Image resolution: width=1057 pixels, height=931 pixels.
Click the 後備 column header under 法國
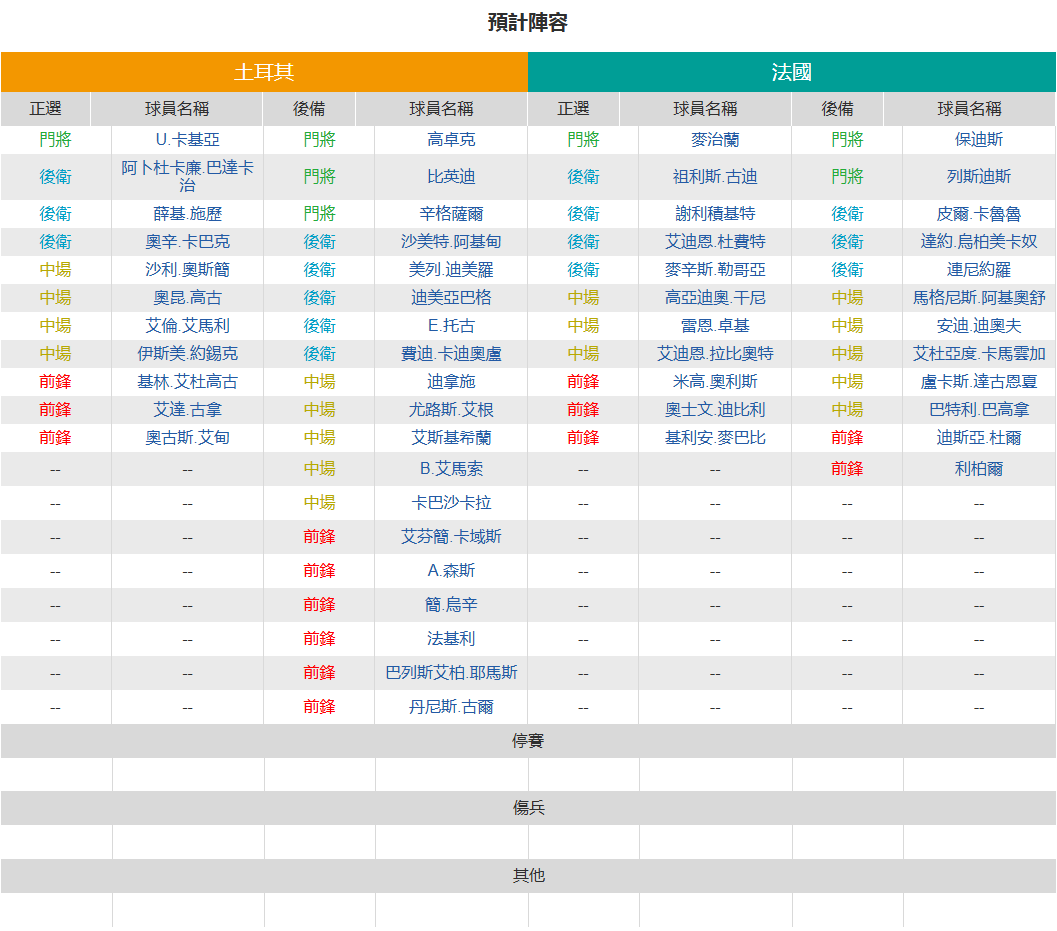click(837, 109)
